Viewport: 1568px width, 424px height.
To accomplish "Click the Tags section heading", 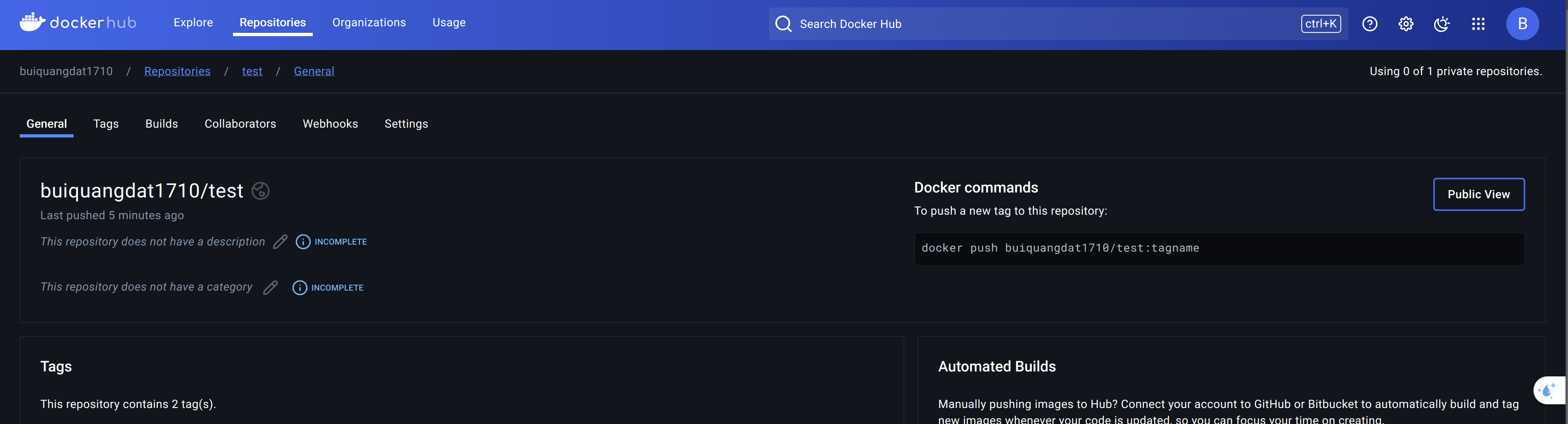I will [56, 366].
